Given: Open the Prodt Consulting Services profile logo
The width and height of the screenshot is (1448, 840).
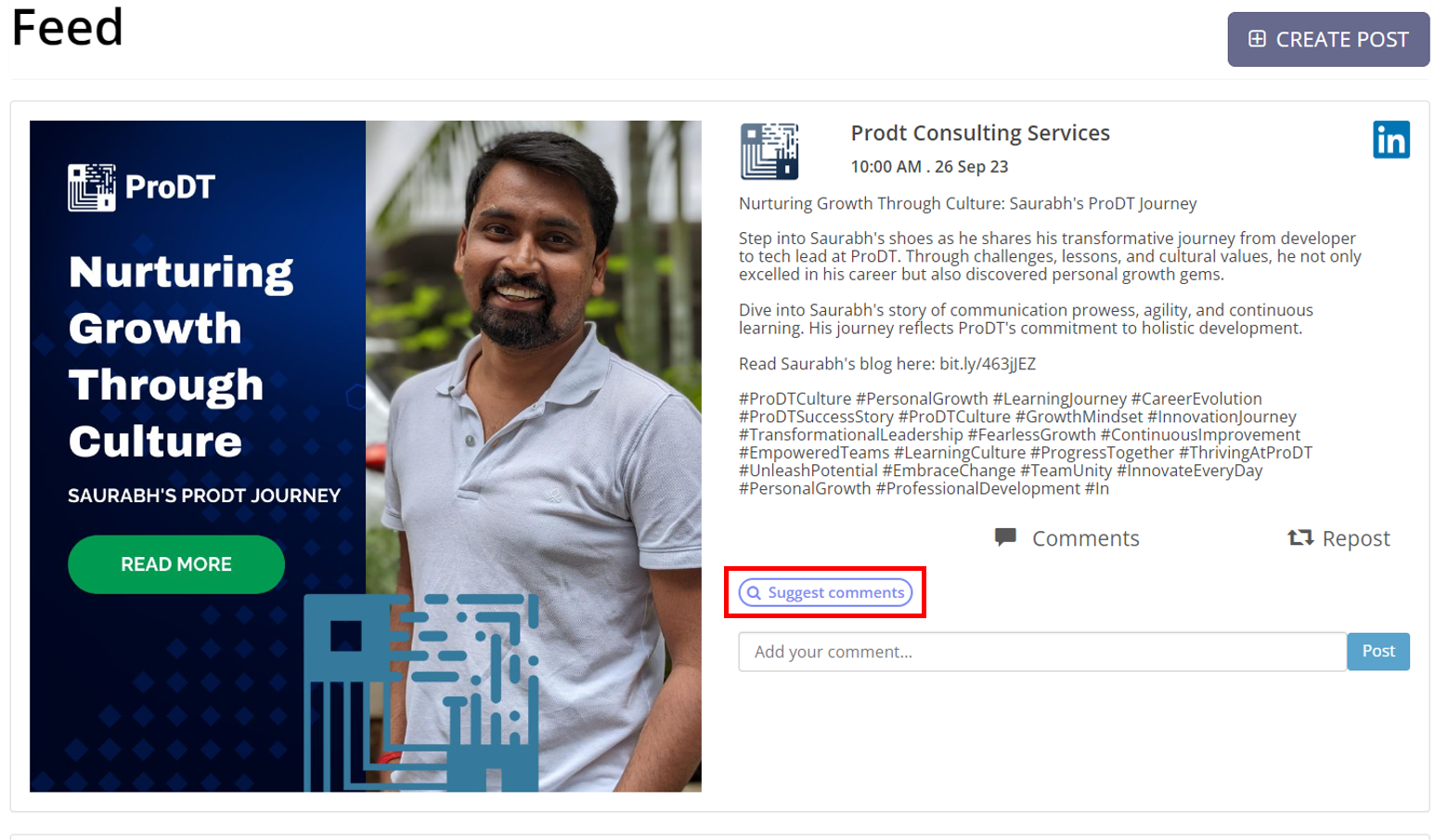Looking at the screenshot, I should coord(769,151).
